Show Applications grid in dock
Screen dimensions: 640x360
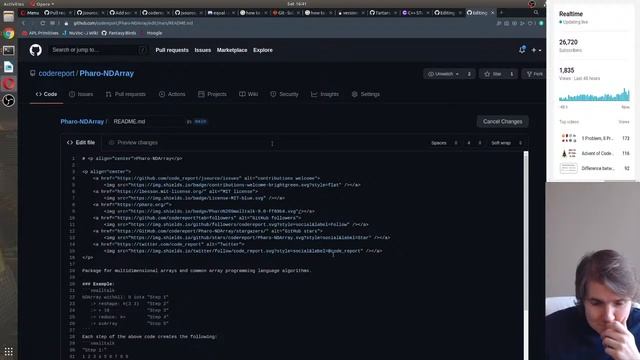(9, 351)
